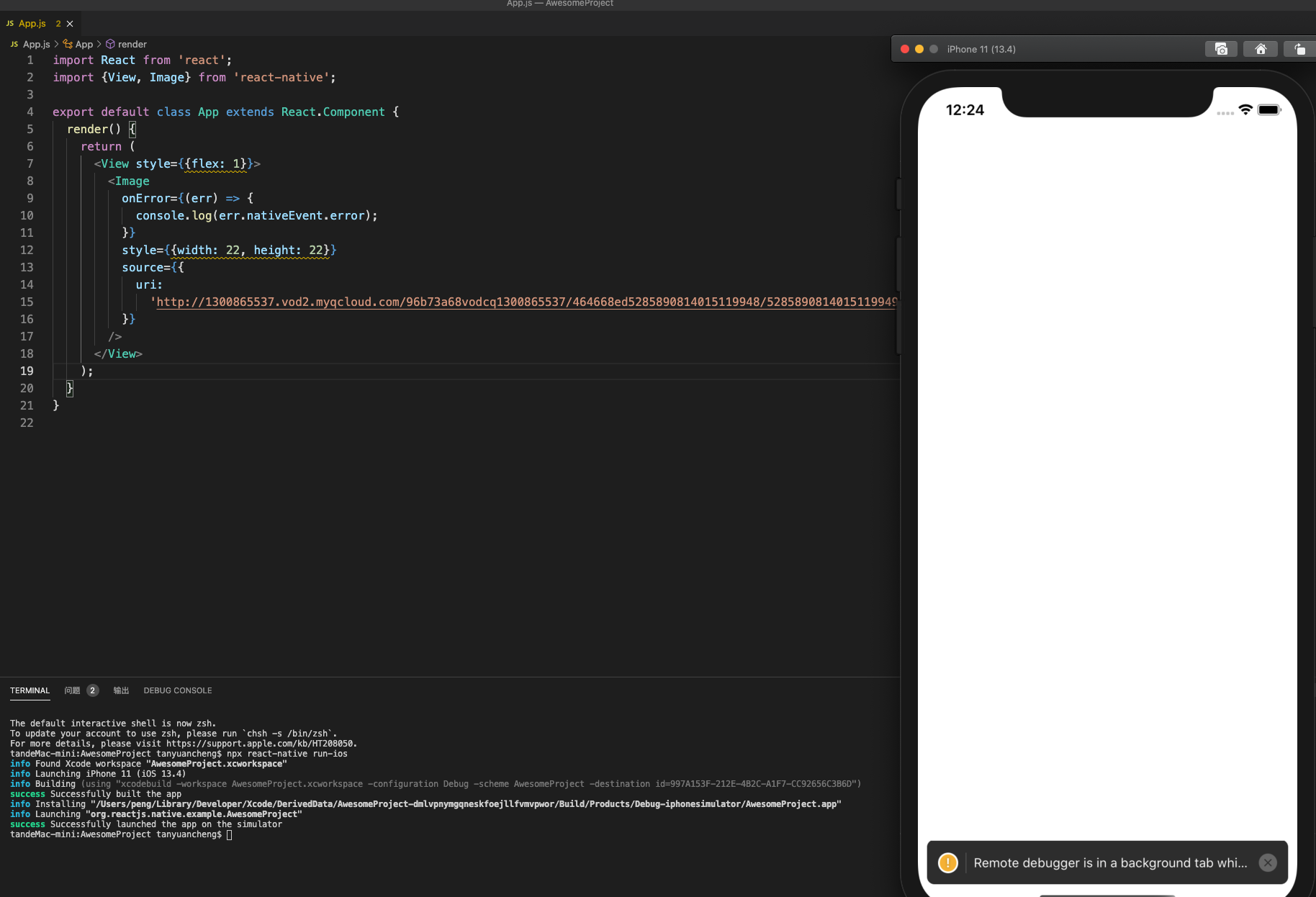Screen dimensions: 1316x897
Task: Click the terminal prompt to place cursor
Action: tap(229, 834)
